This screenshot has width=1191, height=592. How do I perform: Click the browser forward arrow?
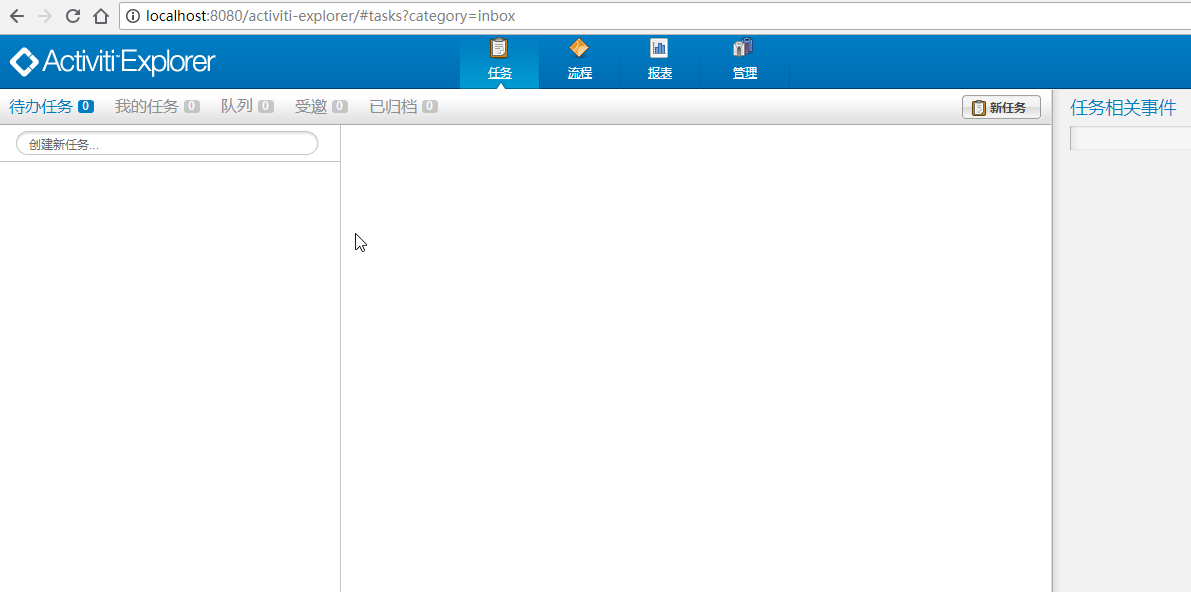tap(45, 16)
